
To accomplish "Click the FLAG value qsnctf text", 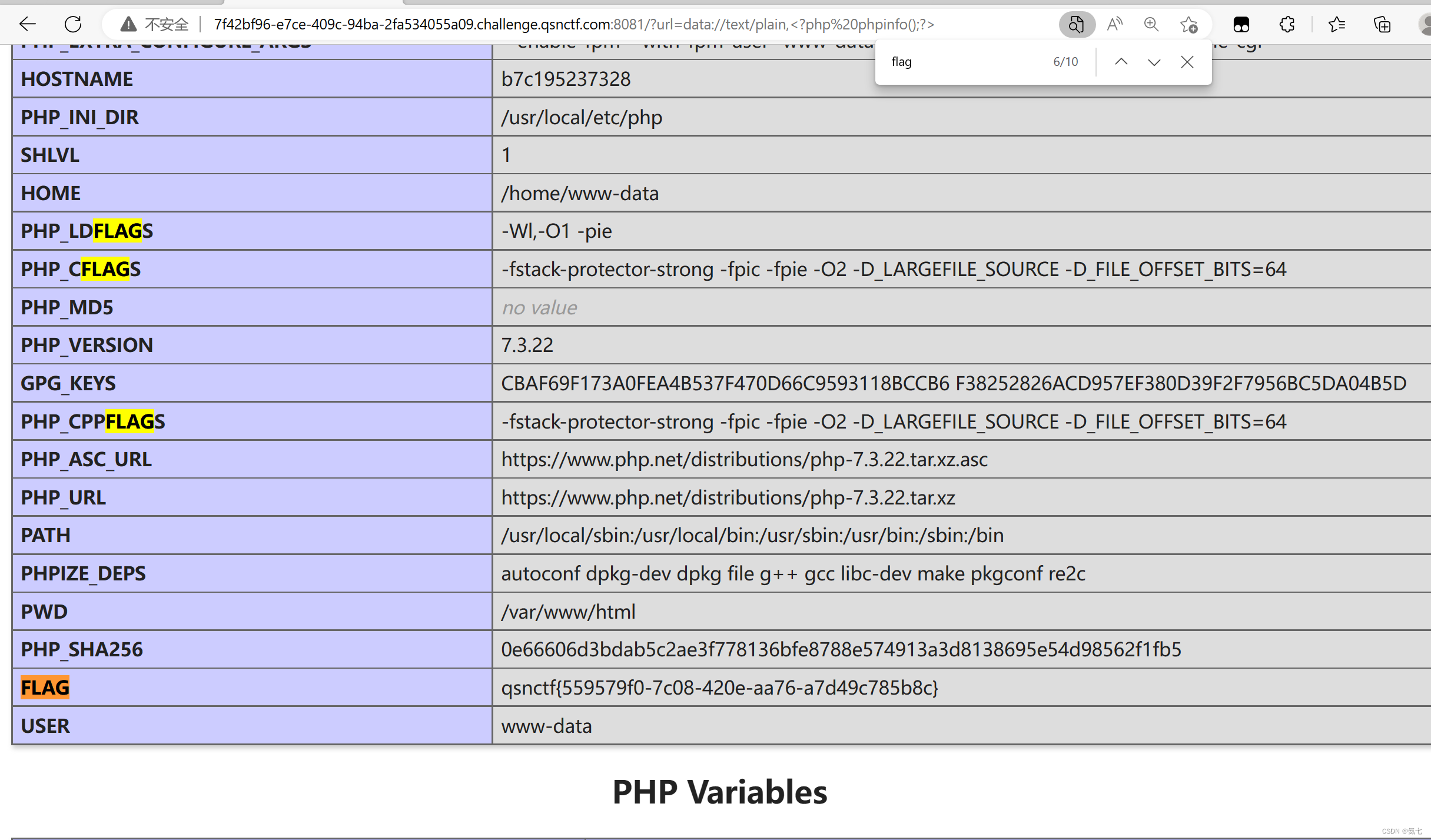I will [719, 688].
